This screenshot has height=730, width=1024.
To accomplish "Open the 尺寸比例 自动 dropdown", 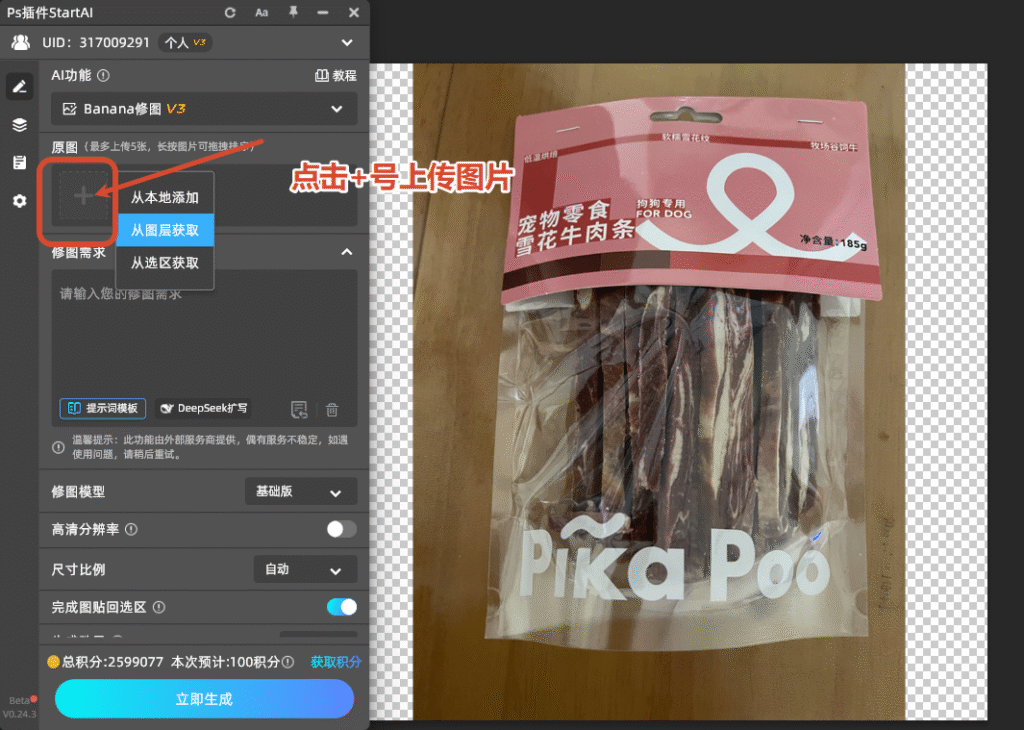I will point(304,569).
